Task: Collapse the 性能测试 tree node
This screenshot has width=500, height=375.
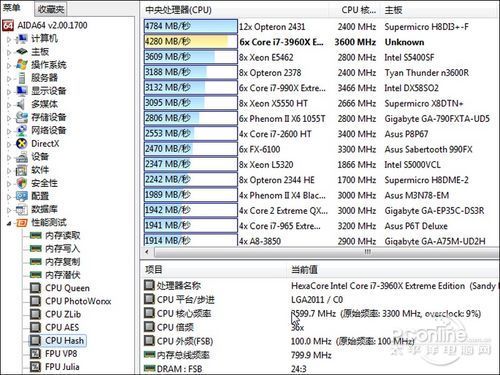Action: pyautogui.click(x=9, y=223)
